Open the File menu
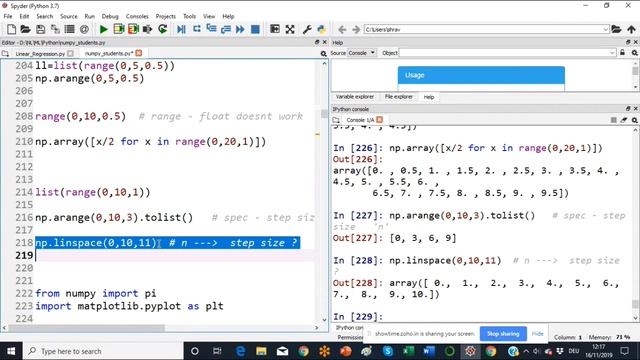Image resolution: width=640 pixels, height=360 pixels. click(8, 16)
